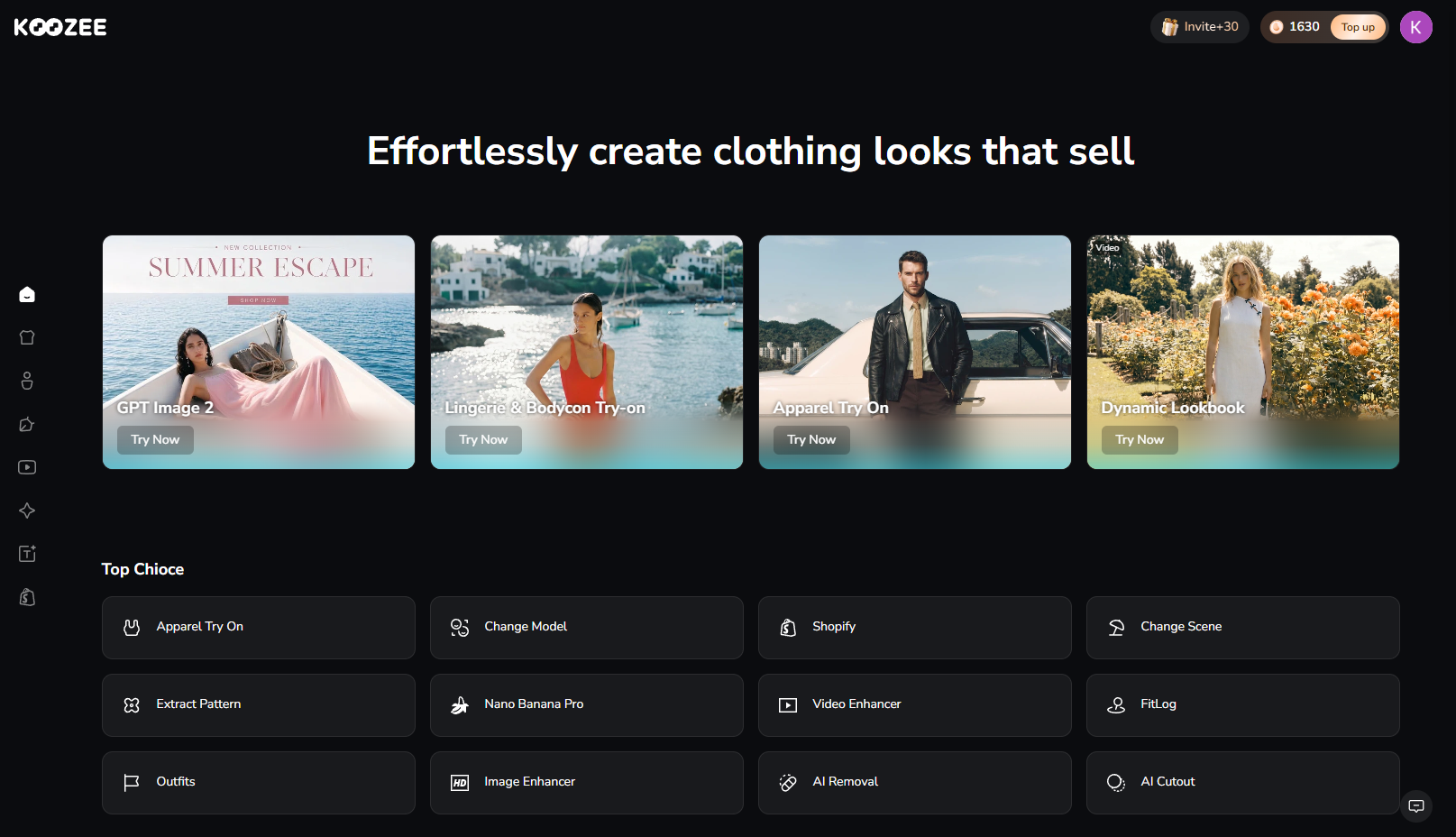Image resolution: width=1456 pixels, height=837 pixels.
Task: Open the text tool icon in sidebar
Action: tap(27, 554)
